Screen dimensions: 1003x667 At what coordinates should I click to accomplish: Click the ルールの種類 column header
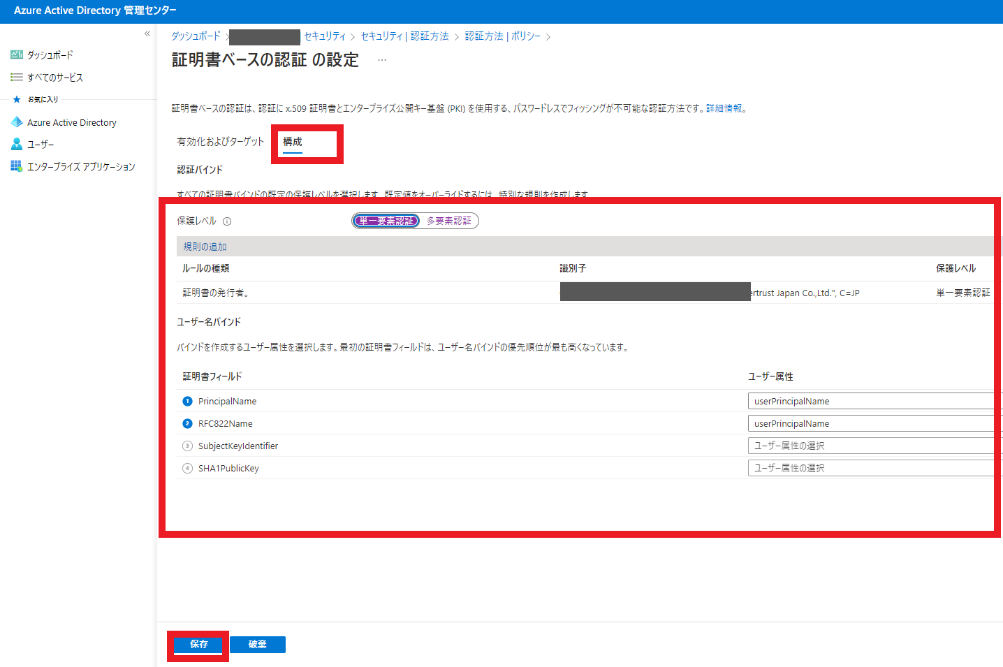click(206, 268)
